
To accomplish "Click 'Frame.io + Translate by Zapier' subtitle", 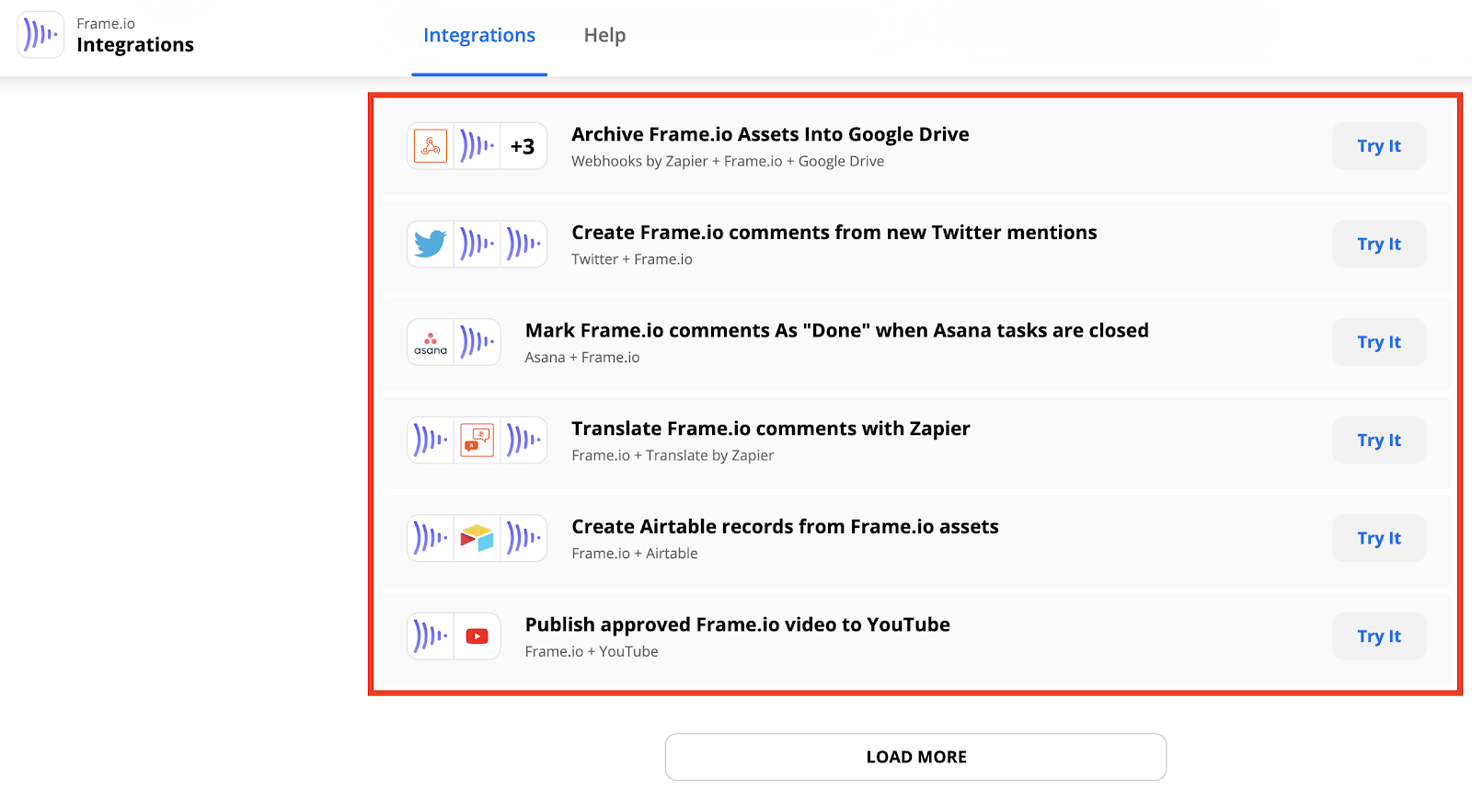I will pos(673,455).
